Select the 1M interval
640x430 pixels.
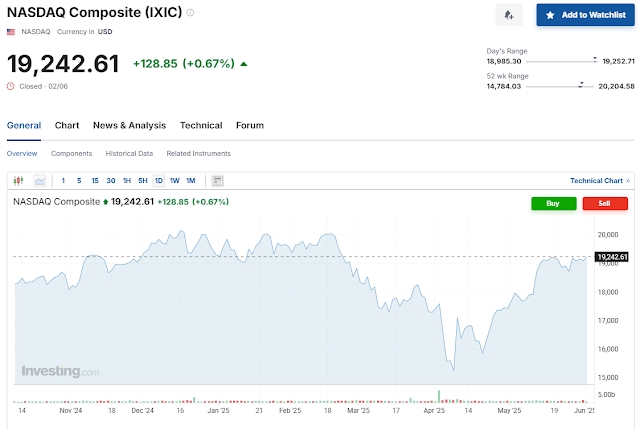[x=191, y=181]
